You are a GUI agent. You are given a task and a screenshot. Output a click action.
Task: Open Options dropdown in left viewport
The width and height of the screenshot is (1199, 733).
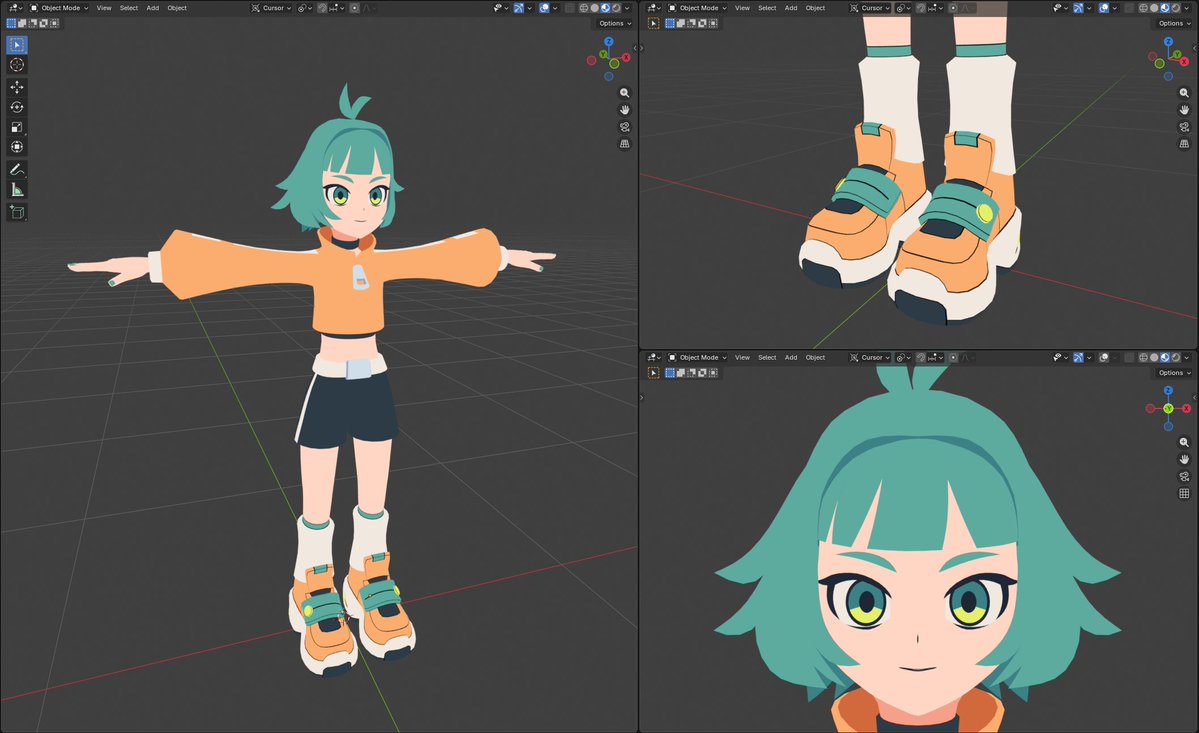(x=615, y=23)
